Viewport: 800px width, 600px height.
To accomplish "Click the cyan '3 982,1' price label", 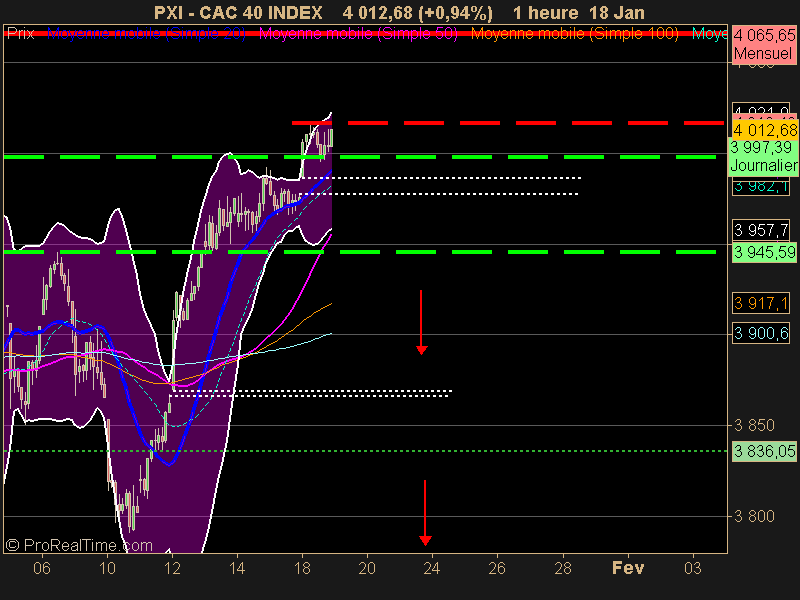I will [x=761, y=186].
